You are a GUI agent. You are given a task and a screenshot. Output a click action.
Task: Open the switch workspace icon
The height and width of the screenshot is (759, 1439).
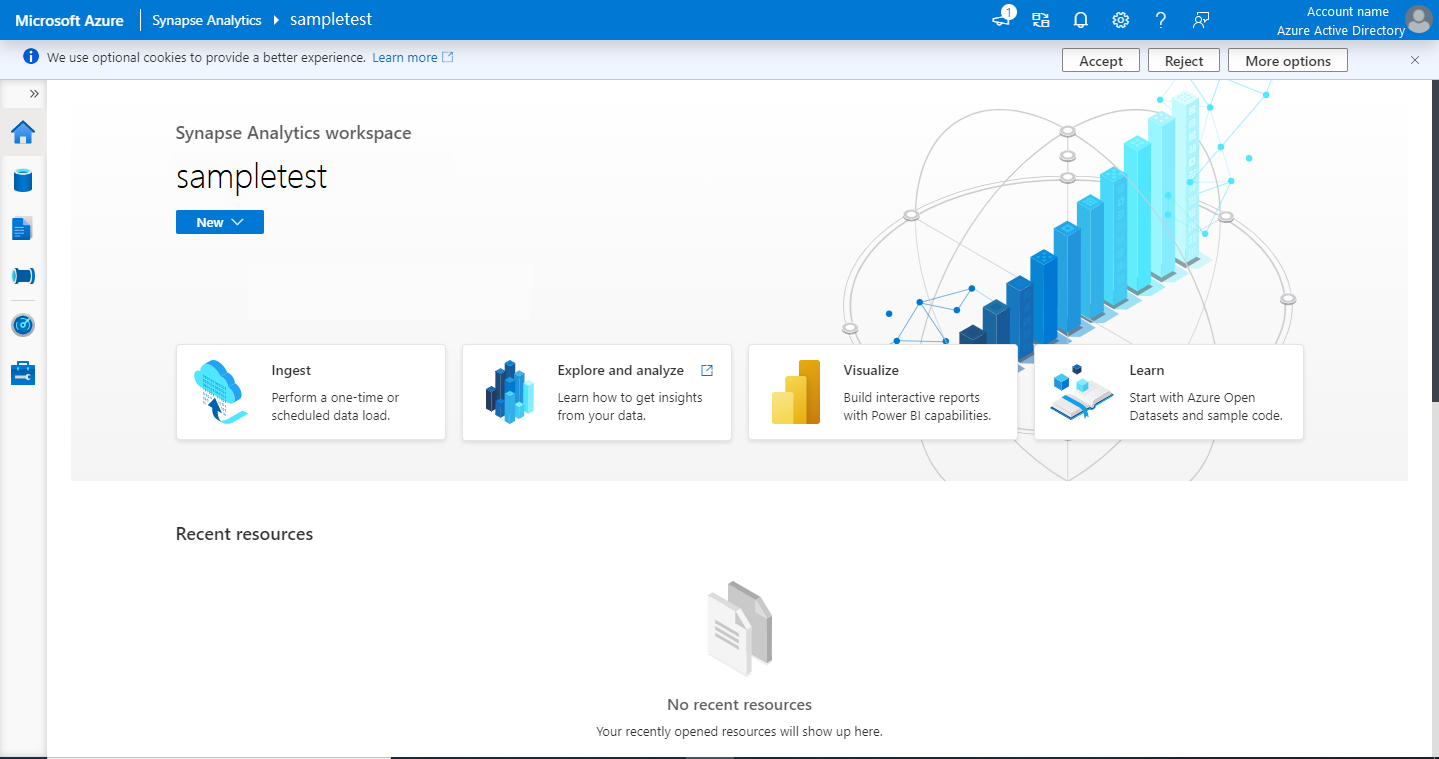click(x=1041, y=20)
